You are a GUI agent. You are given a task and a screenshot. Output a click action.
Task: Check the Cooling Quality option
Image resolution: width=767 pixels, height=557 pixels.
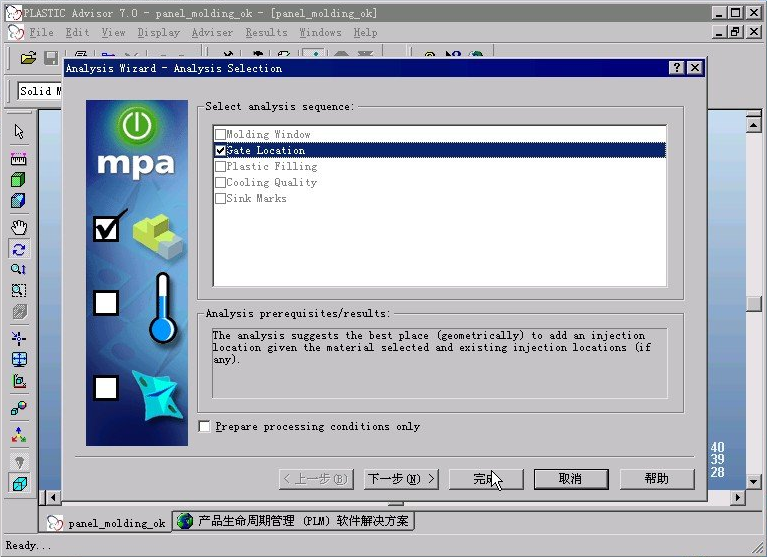click(x=221, y=182)
